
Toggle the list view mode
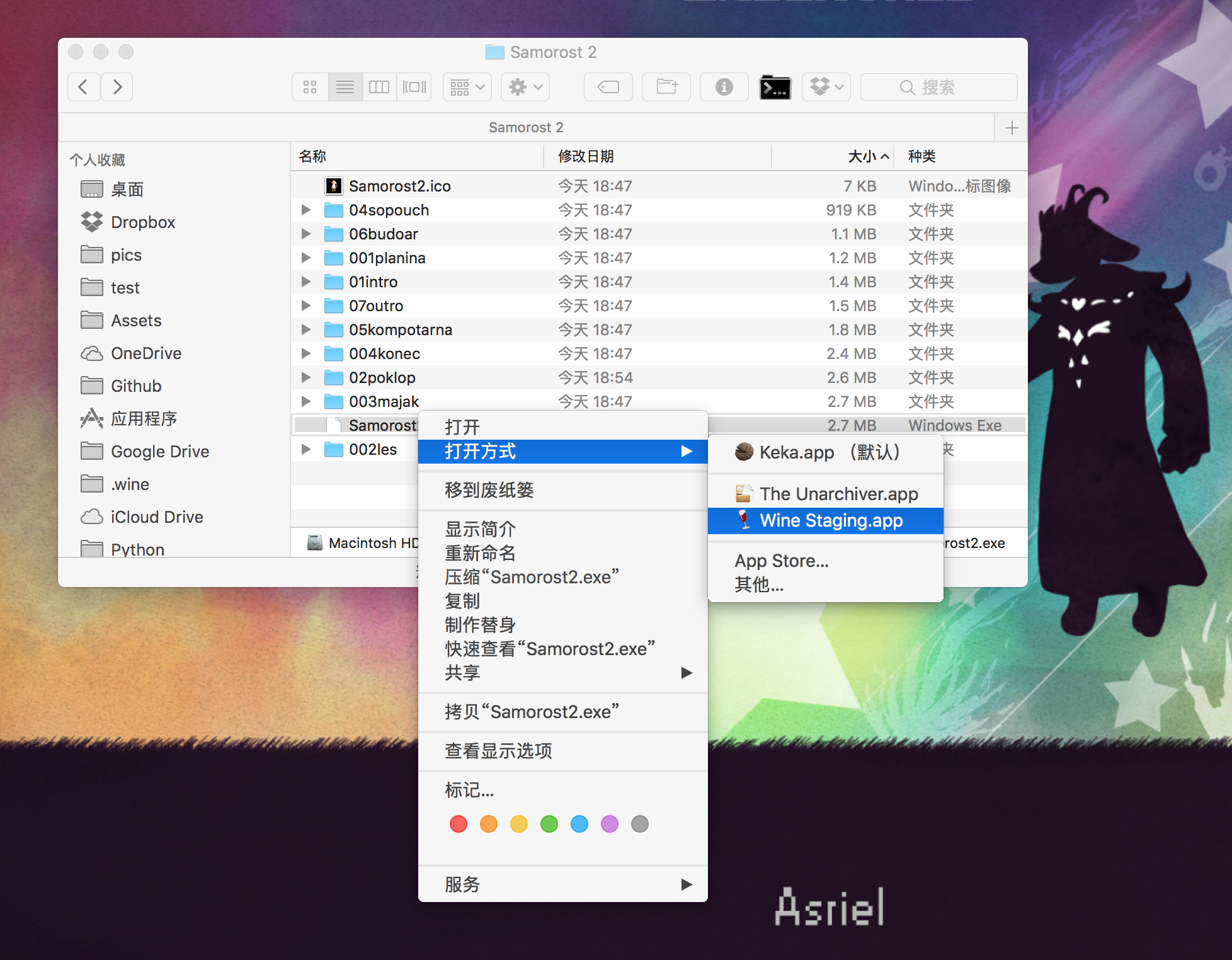pyautogui.click(x=345, y=87)
